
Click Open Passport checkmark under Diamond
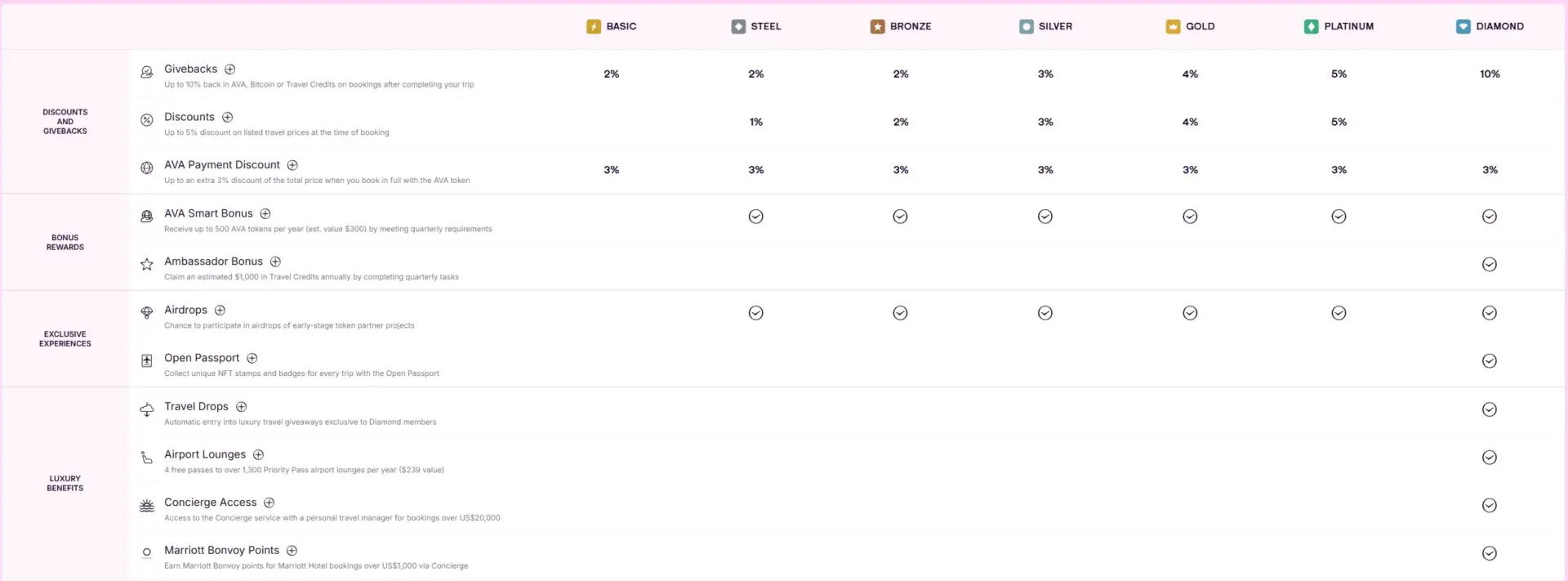[1490, 361]
